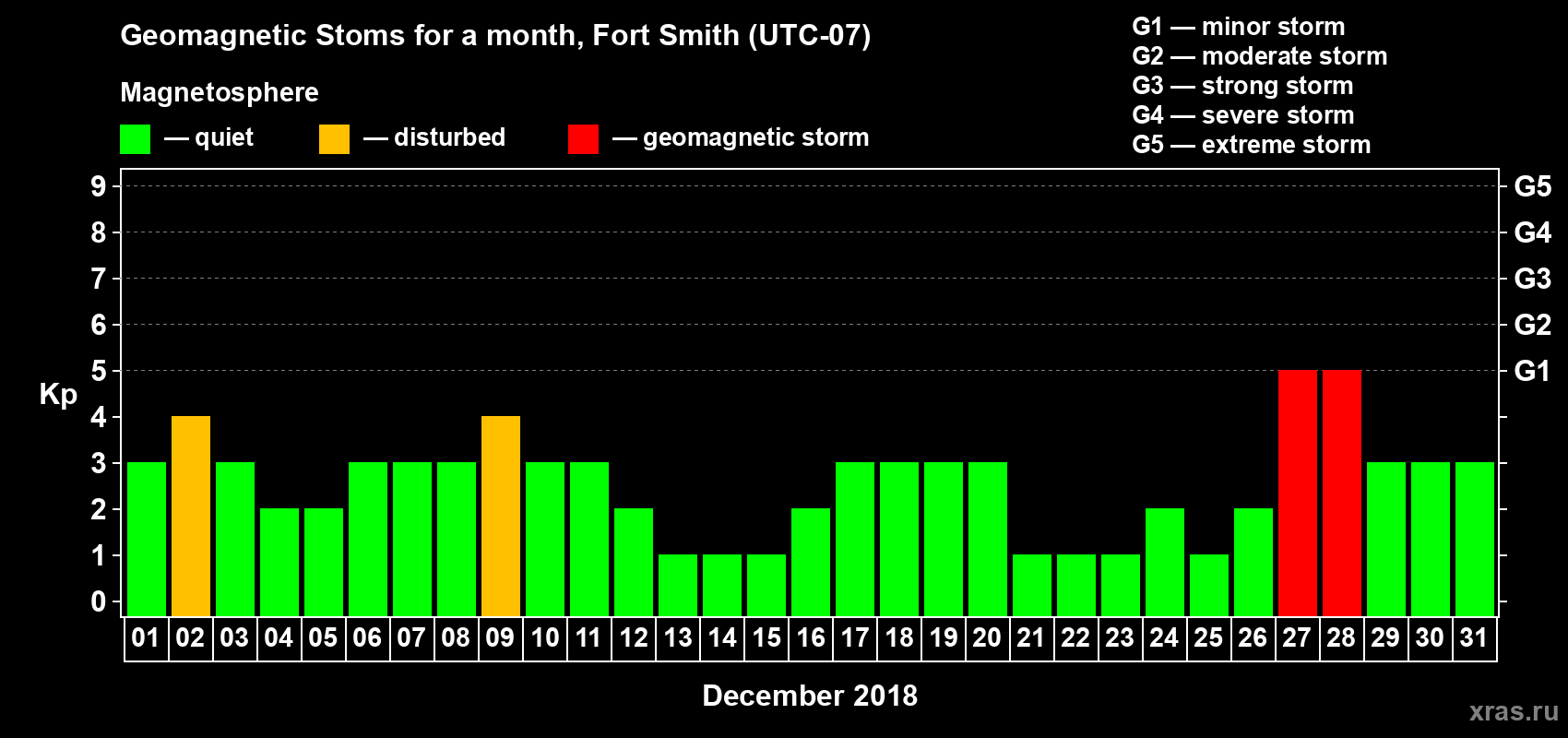Select the orange bar for day 09
This screenshot has height=738, width=1568.
coord(501,516)
